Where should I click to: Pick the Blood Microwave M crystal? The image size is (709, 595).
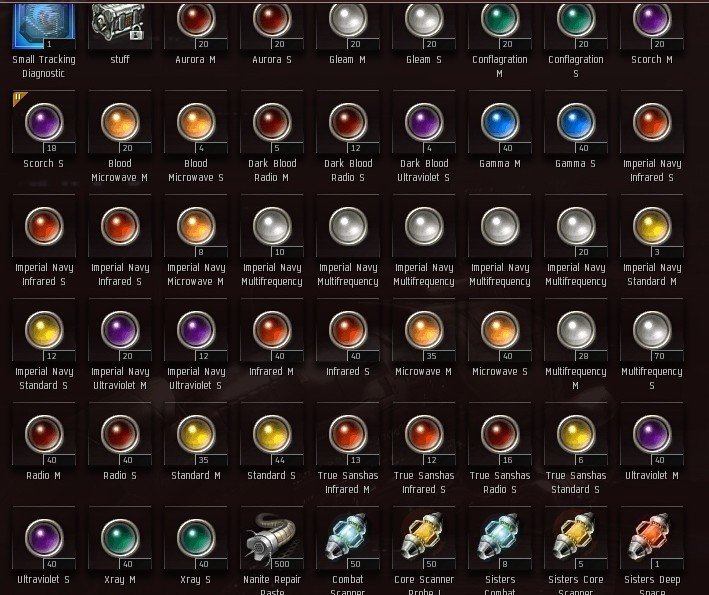pos(120,122)
